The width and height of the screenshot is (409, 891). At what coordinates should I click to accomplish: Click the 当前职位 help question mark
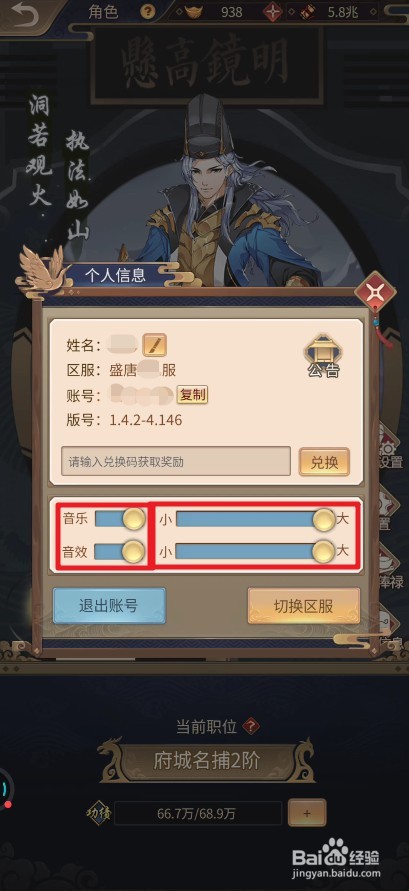point(251,726)
